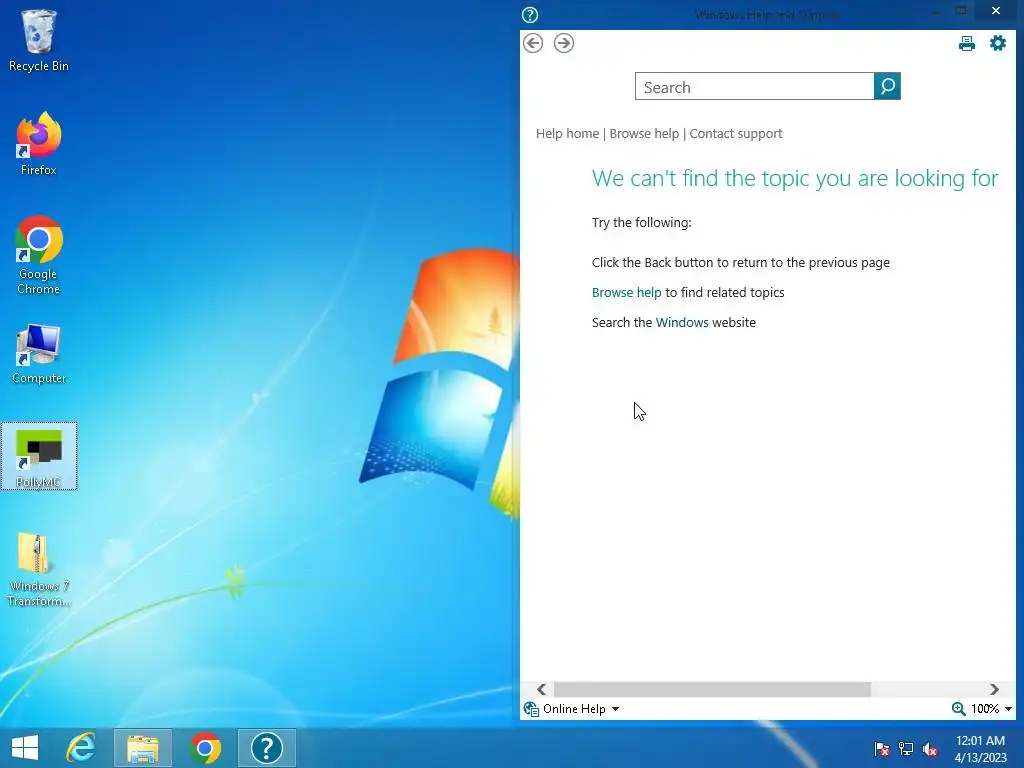Click the horizontal scrollbar right arrow
Image resolution: width=1024 pixels, height=768 pixels.
pyautogui.click(x=994, y=690)
